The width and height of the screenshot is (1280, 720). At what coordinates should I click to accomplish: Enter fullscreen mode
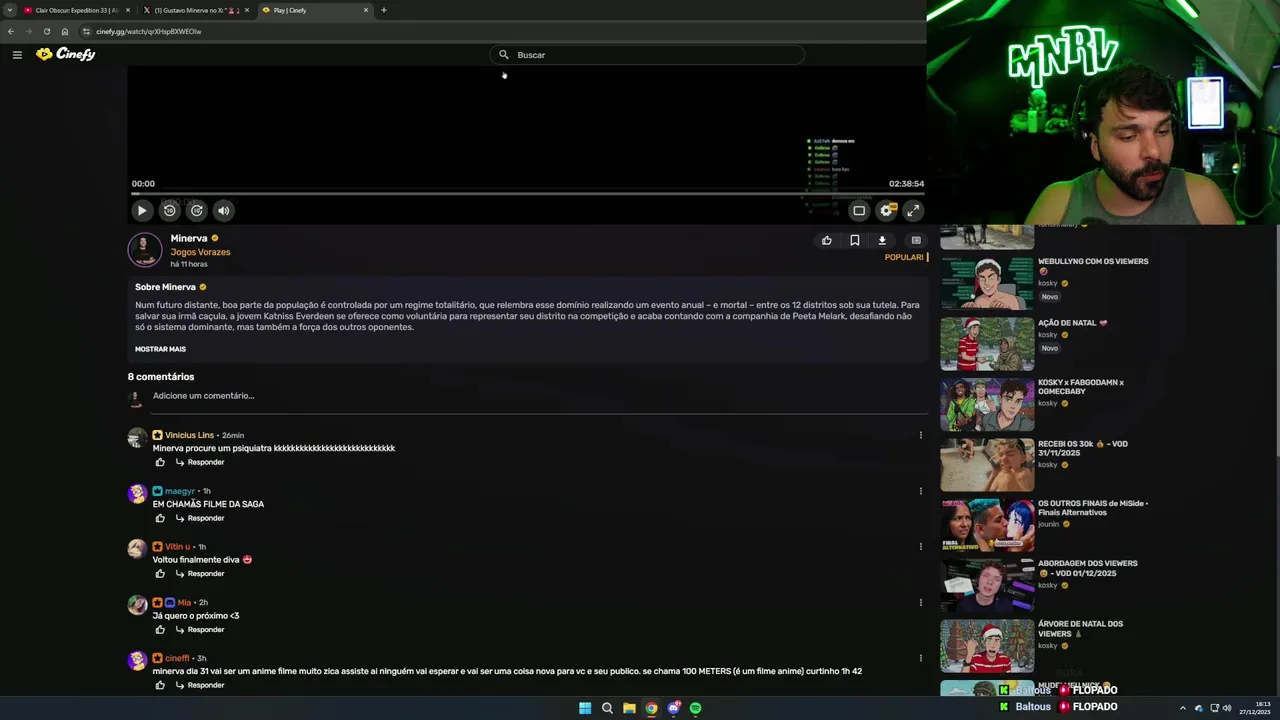(913, 210)
